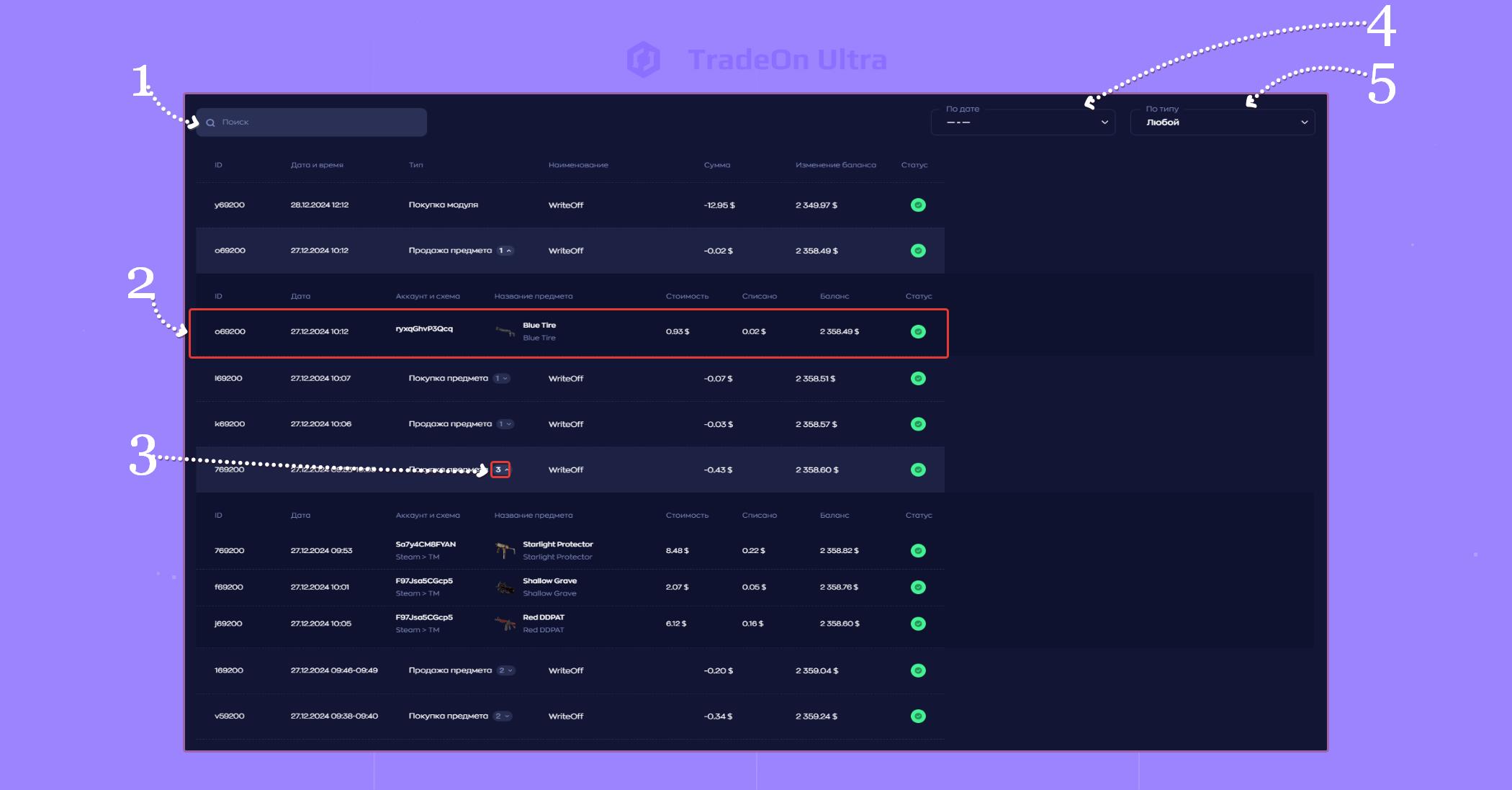Viewport: 1512px width, 790px height.
Task: Expand the 169200 sale row with 2 items
Action: click(505, 670)
